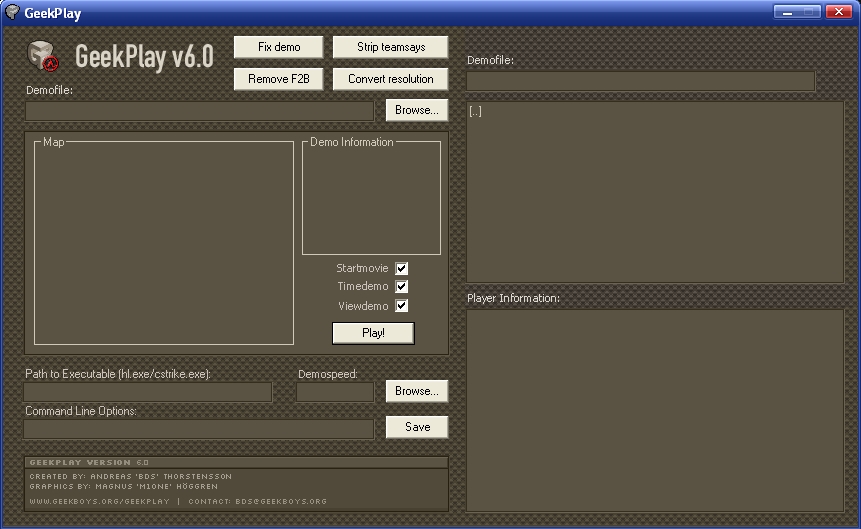Browse for a demofile

click(416, 110)
